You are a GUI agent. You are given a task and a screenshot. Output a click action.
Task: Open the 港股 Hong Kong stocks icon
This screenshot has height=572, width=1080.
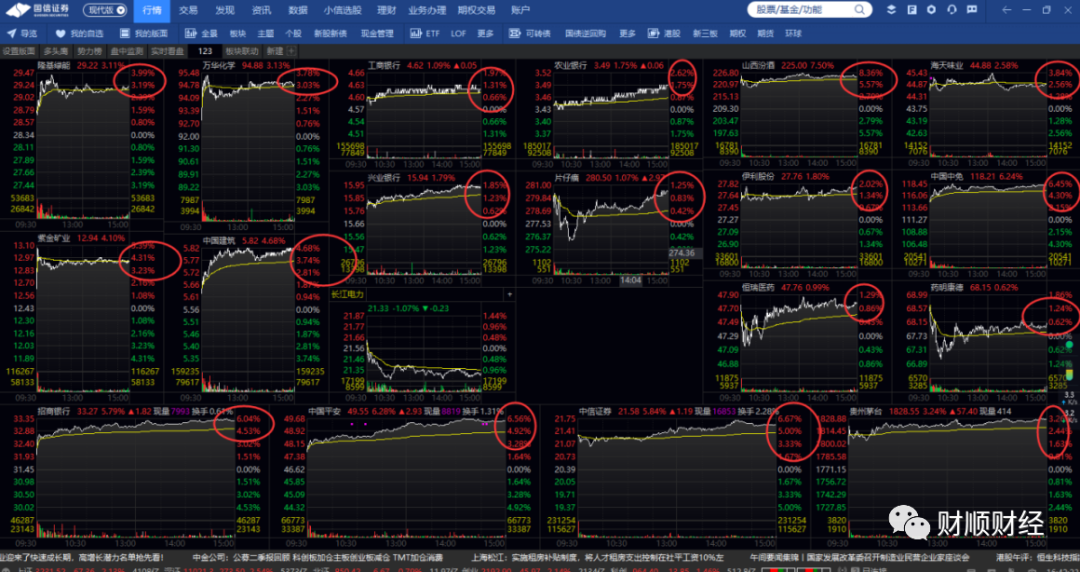pos(652,33)
